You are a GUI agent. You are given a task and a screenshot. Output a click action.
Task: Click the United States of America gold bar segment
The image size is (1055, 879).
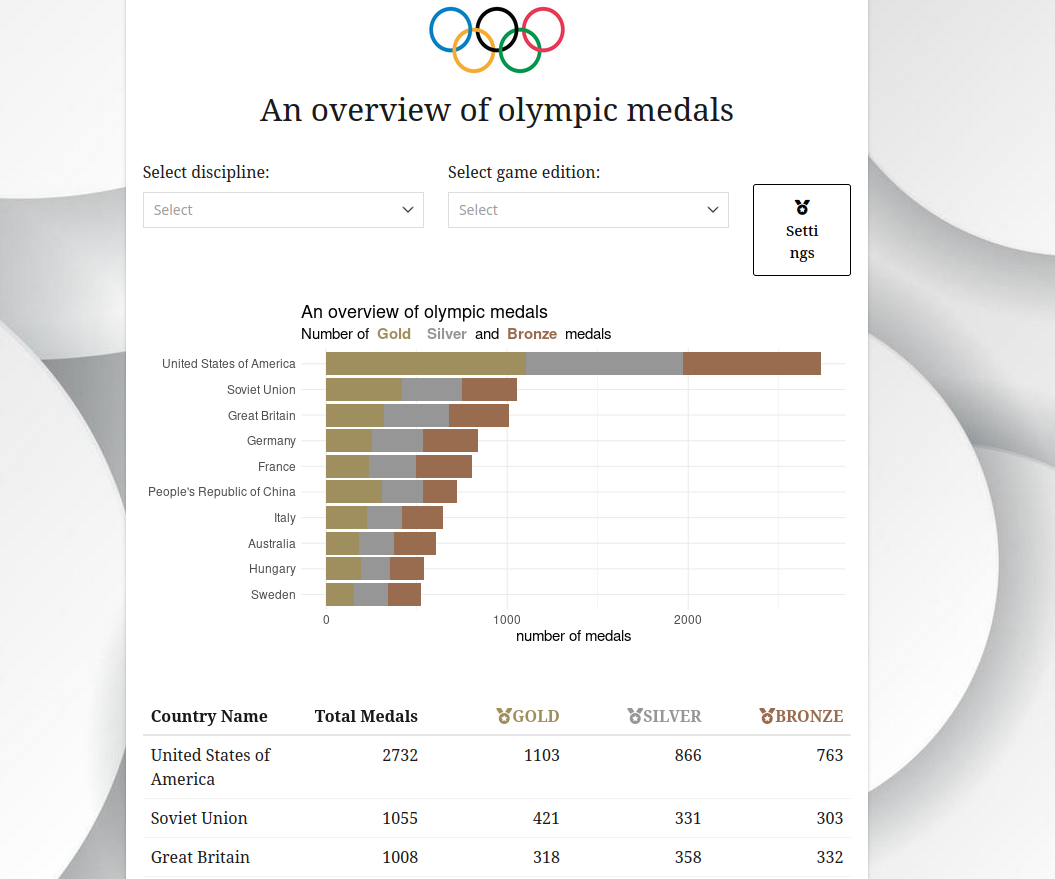pyautogui.click(x=426, y=363)
